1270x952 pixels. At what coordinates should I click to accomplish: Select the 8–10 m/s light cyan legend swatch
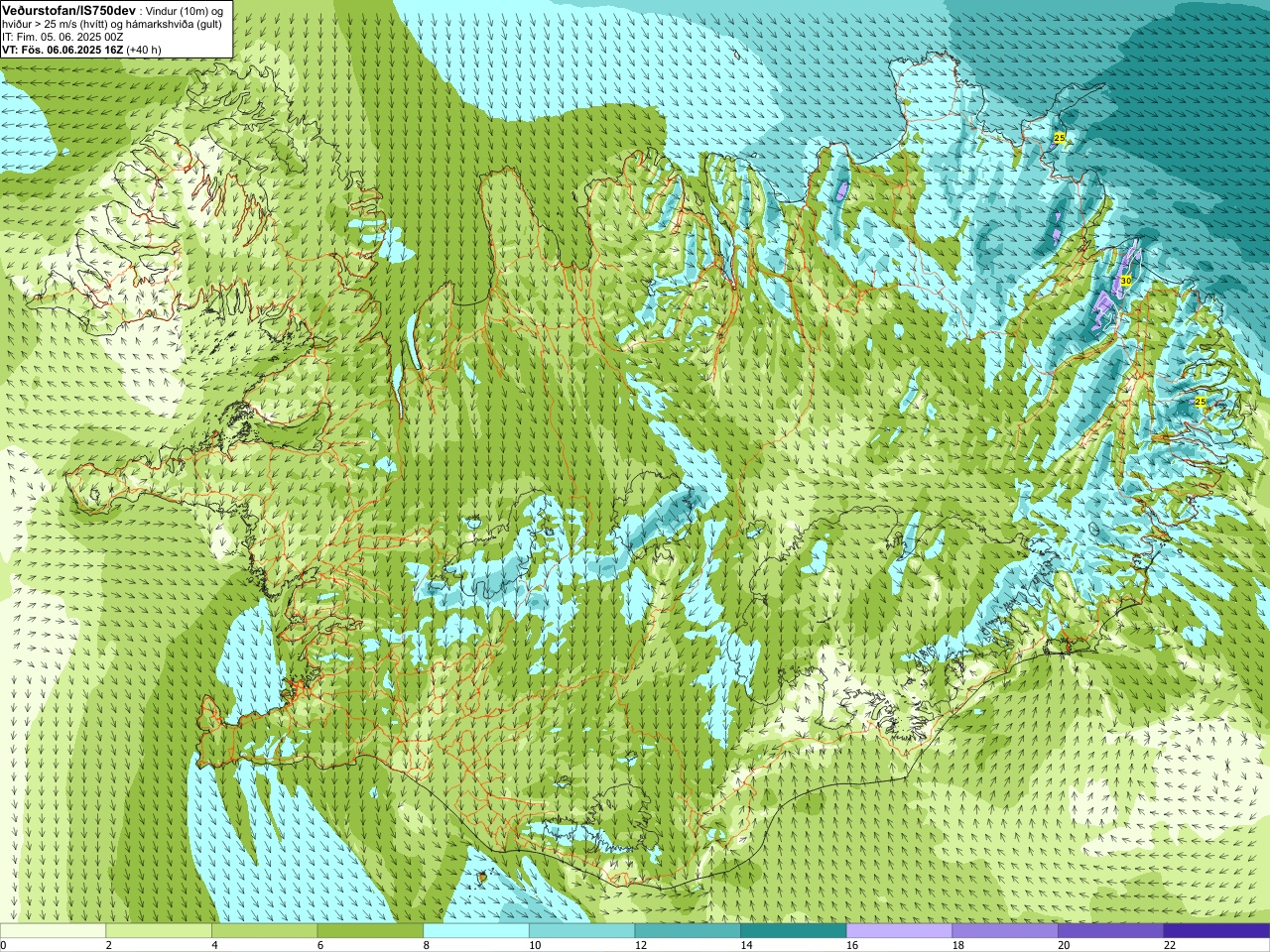click(476, 930)
